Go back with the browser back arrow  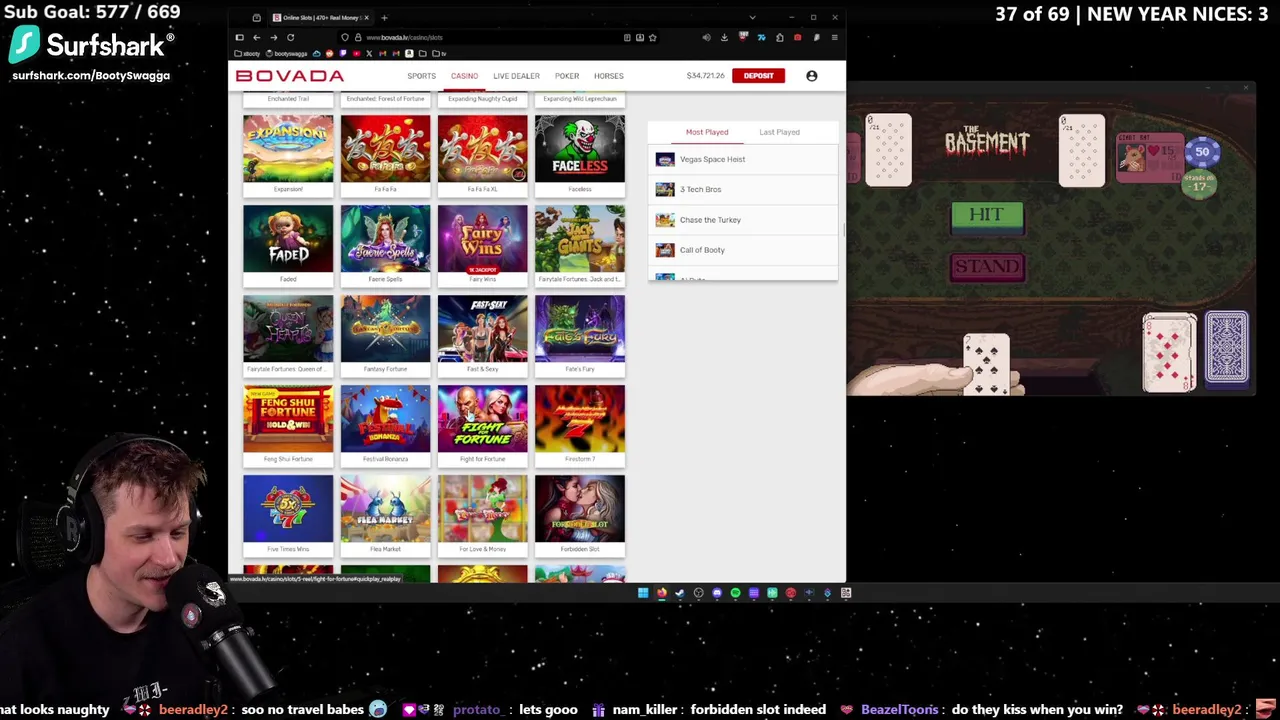257,37
